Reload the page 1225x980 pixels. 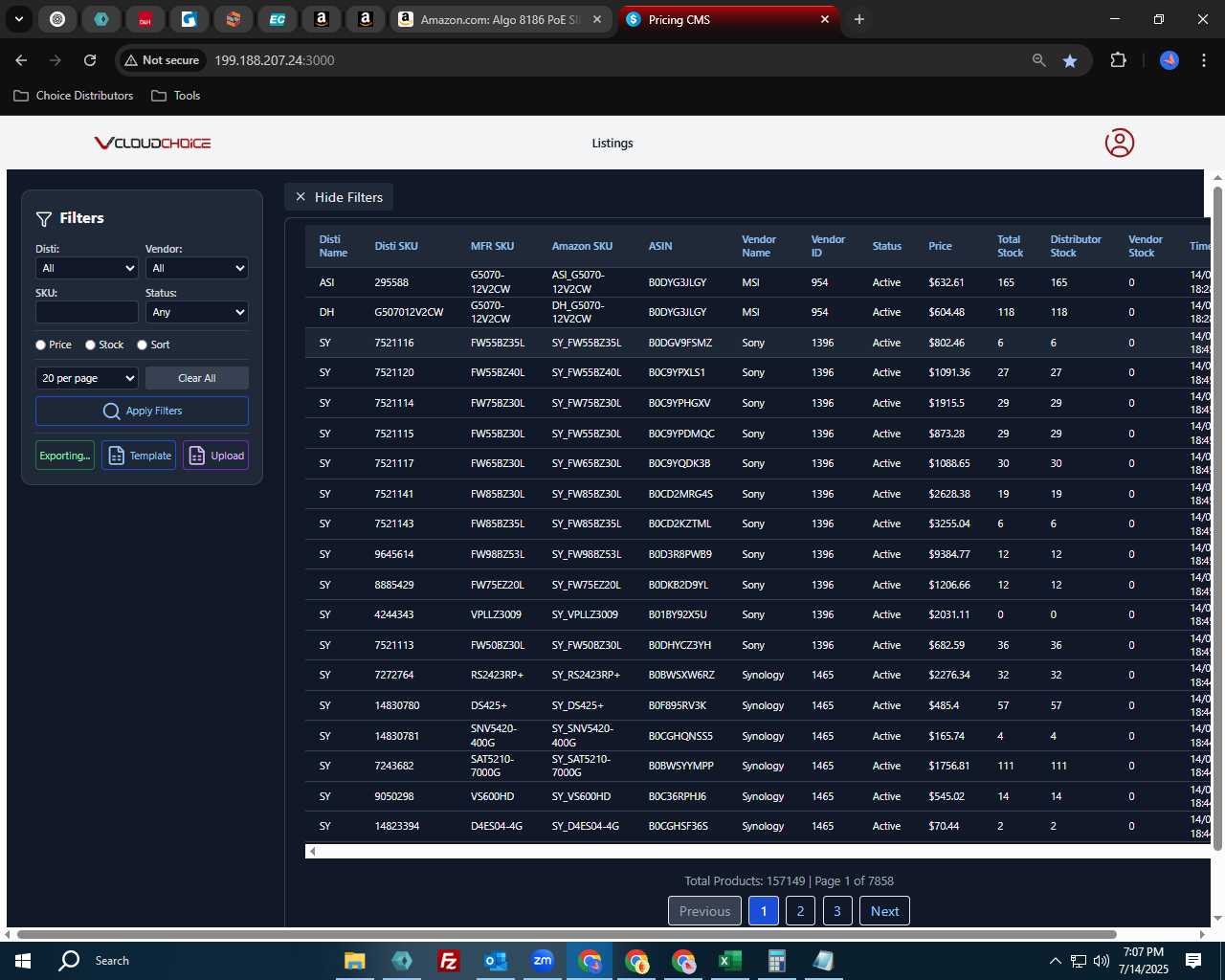(90, 60)
